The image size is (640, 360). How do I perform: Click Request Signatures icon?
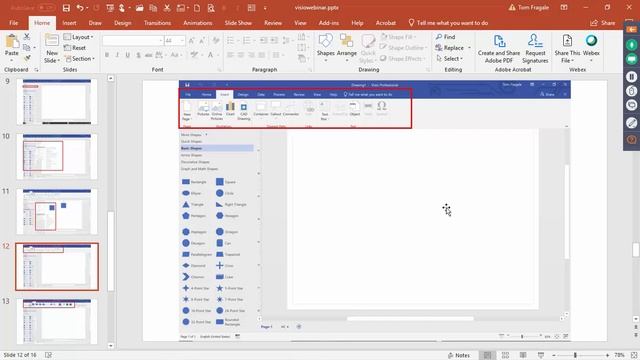535,49
